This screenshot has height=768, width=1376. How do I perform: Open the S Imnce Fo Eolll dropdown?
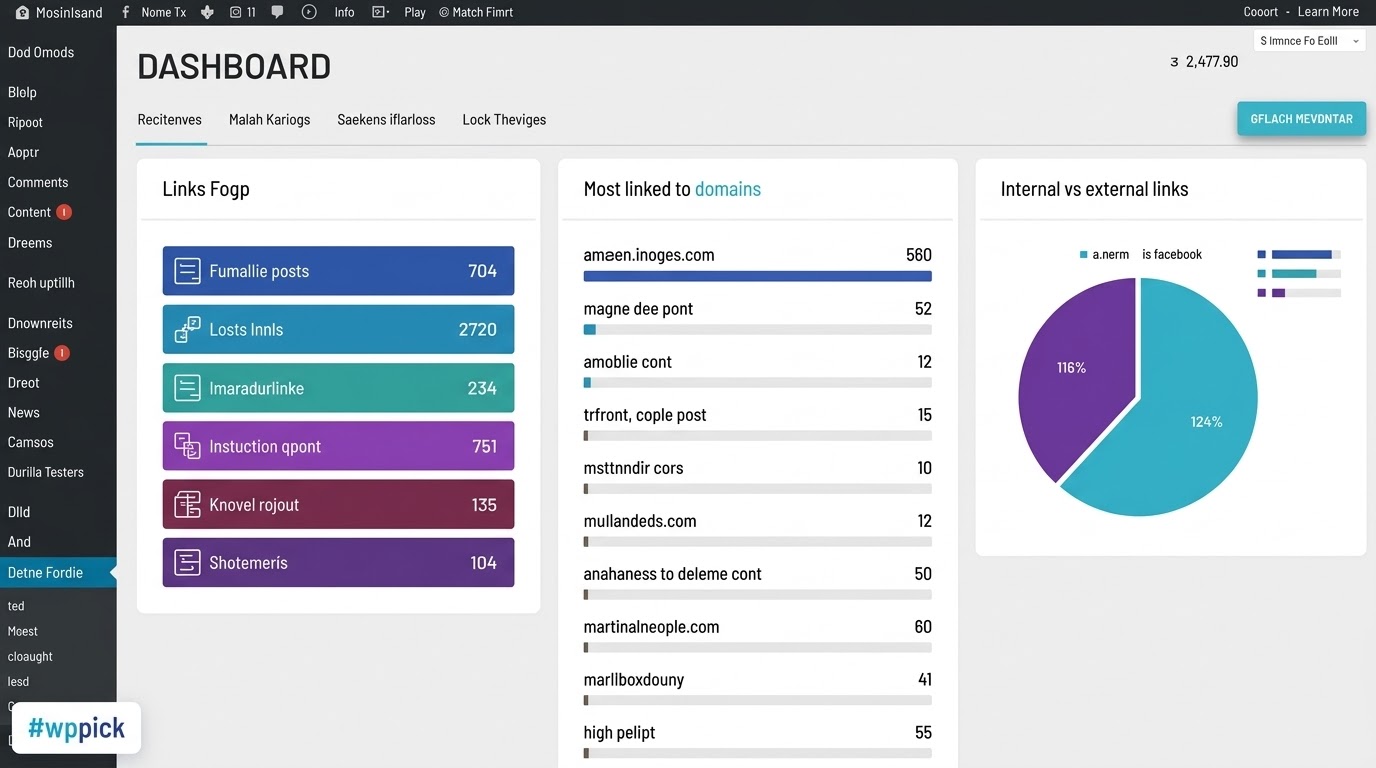pyautogui.click(x=1309, y=41)
